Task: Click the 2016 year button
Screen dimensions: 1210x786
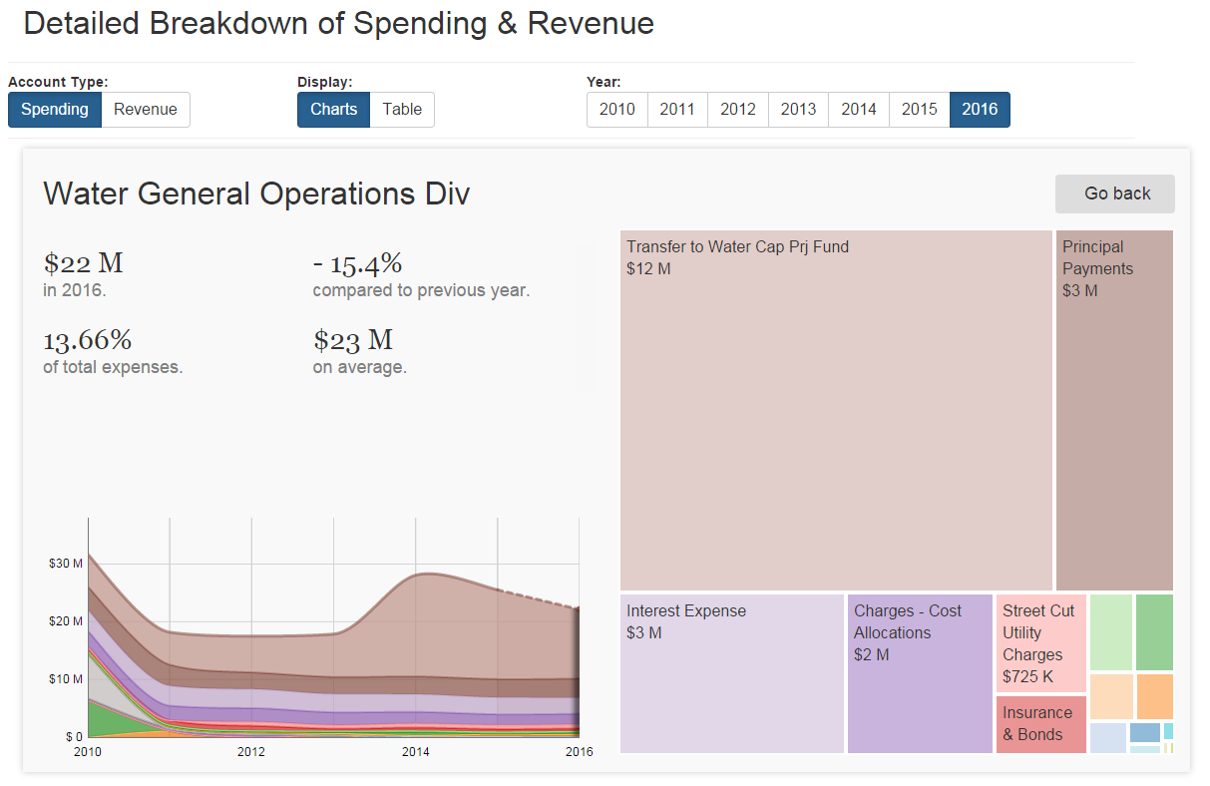Action: pyautogui.click(x=979, y=110)
